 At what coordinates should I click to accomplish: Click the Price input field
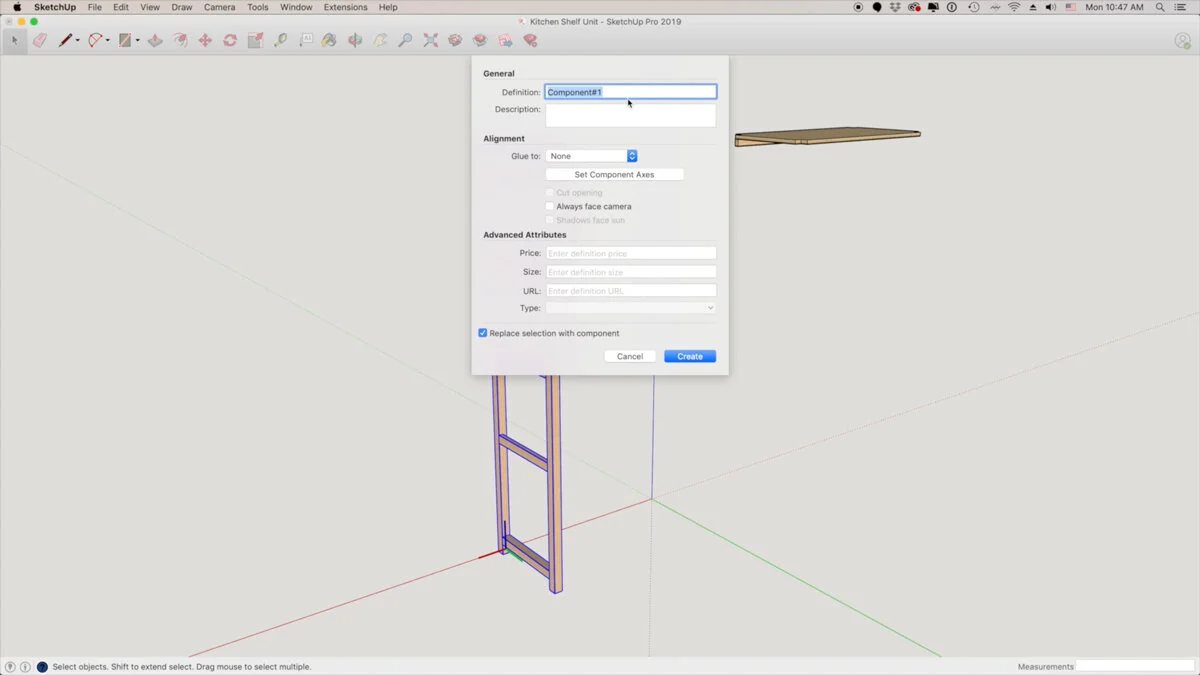tap(631, 253)
